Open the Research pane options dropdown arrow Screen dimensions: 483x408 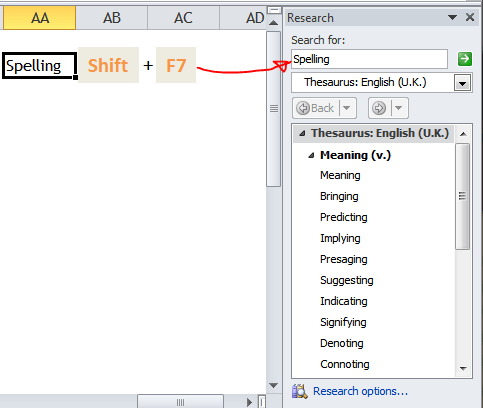tap(452, 17)
